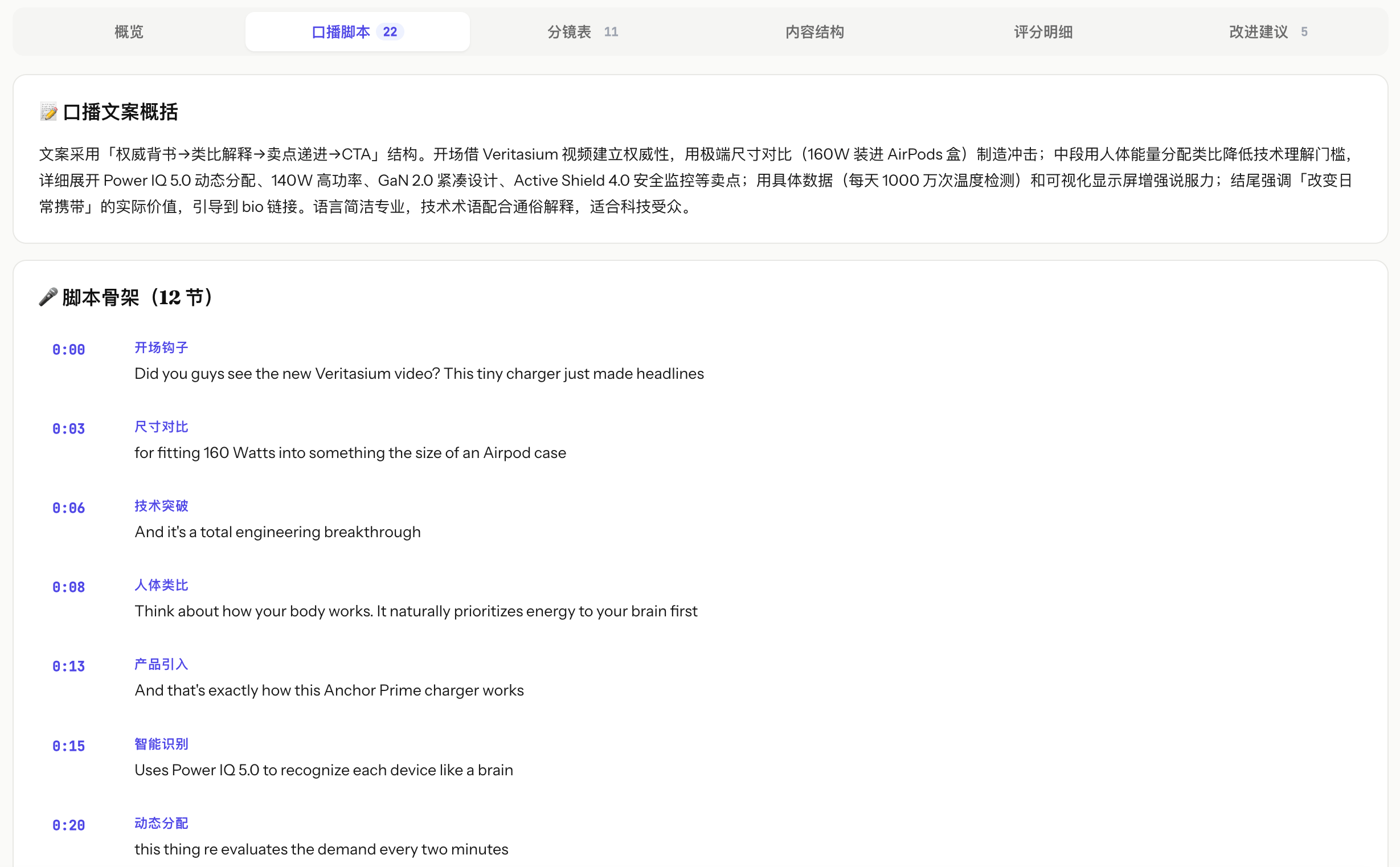This screenshot has width=1400, height=867.
Task: Click the 人体类比 section label
Action: (x=161, y=585)
